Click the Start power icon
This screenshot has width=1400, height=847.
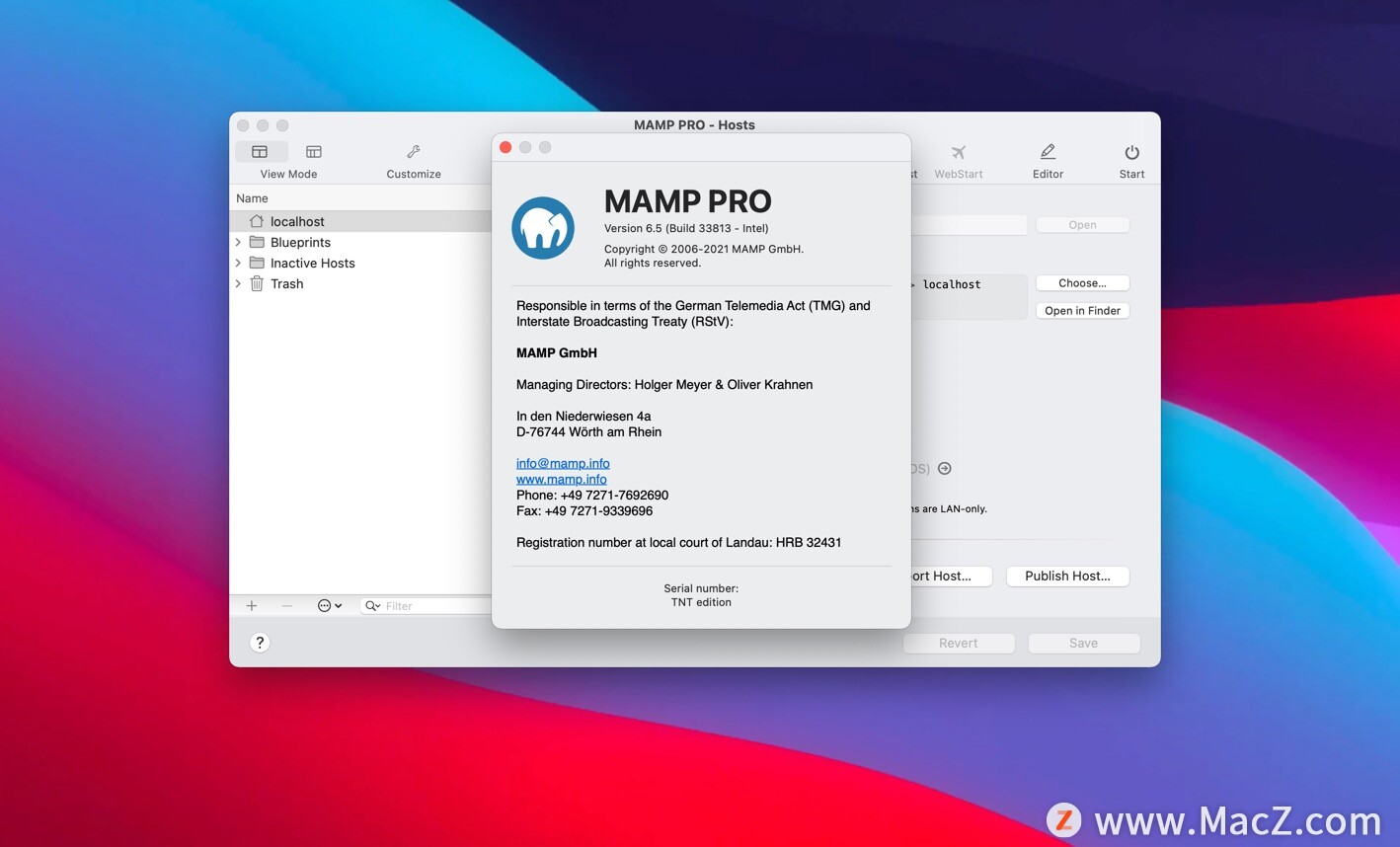click(1131, 152)
